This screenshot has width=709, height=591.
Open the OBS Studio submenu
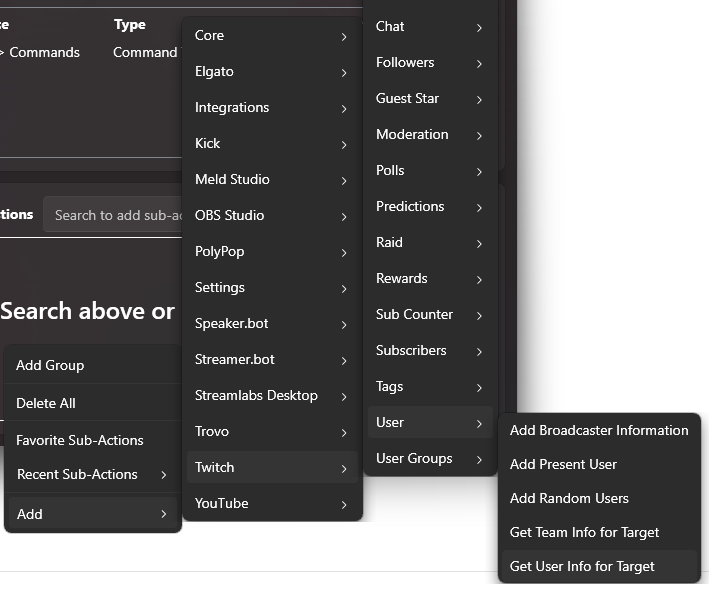tap(272, 215)
